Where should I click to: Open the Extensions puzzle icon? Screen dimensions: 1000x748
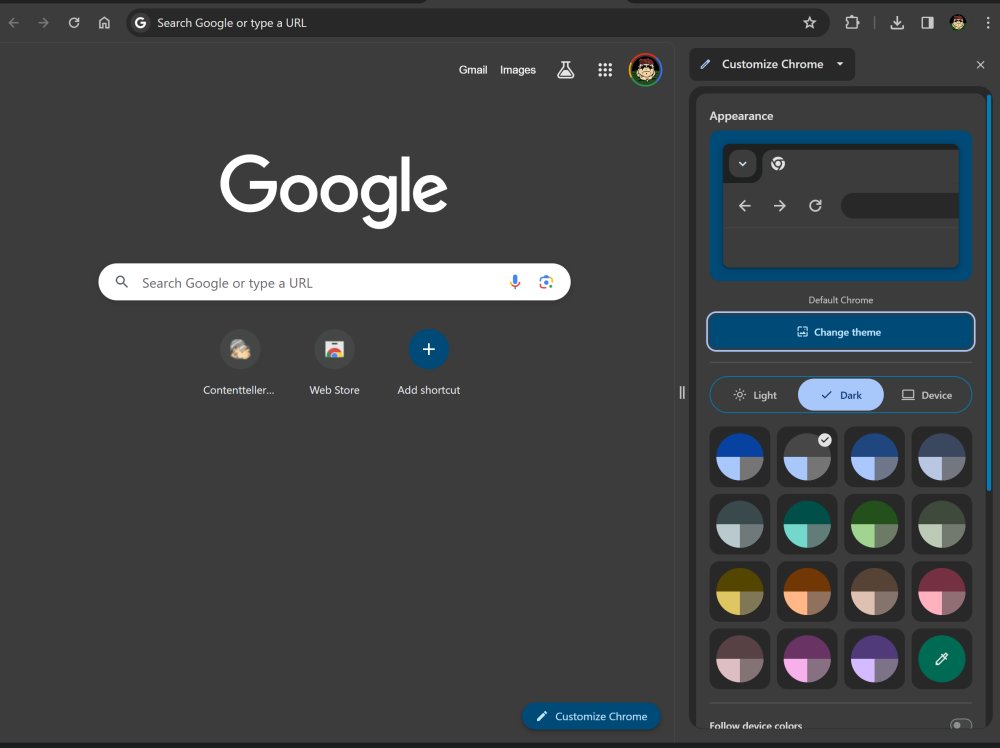tap(852, 23)
